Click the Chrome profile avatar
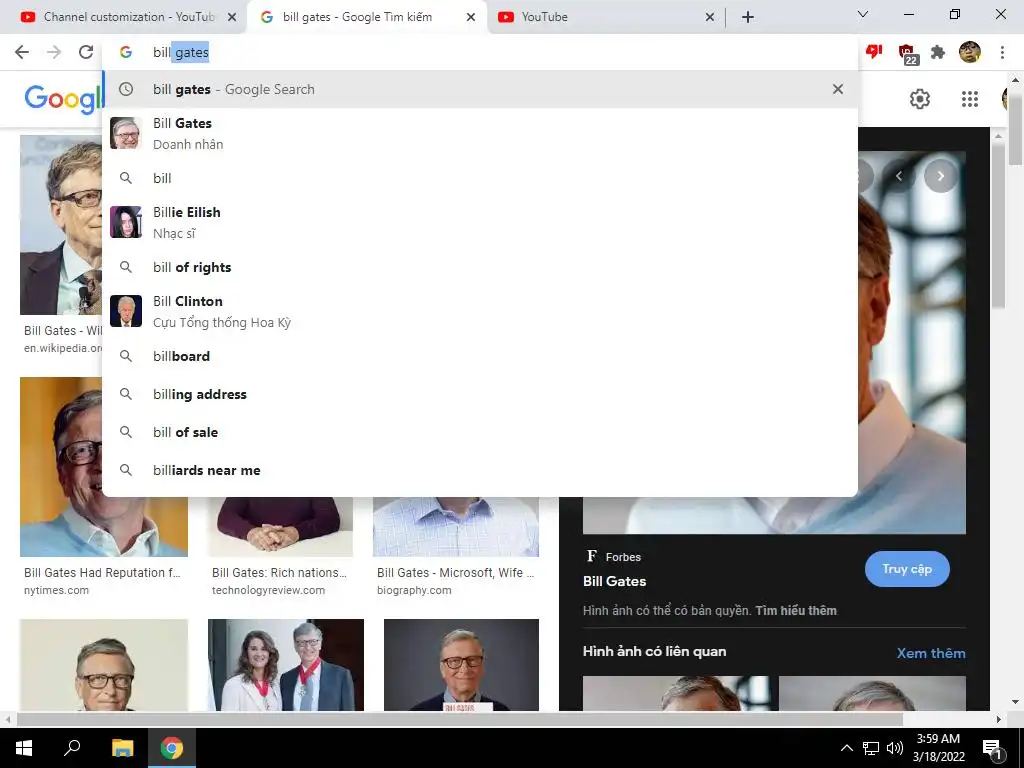 [970, 52]
